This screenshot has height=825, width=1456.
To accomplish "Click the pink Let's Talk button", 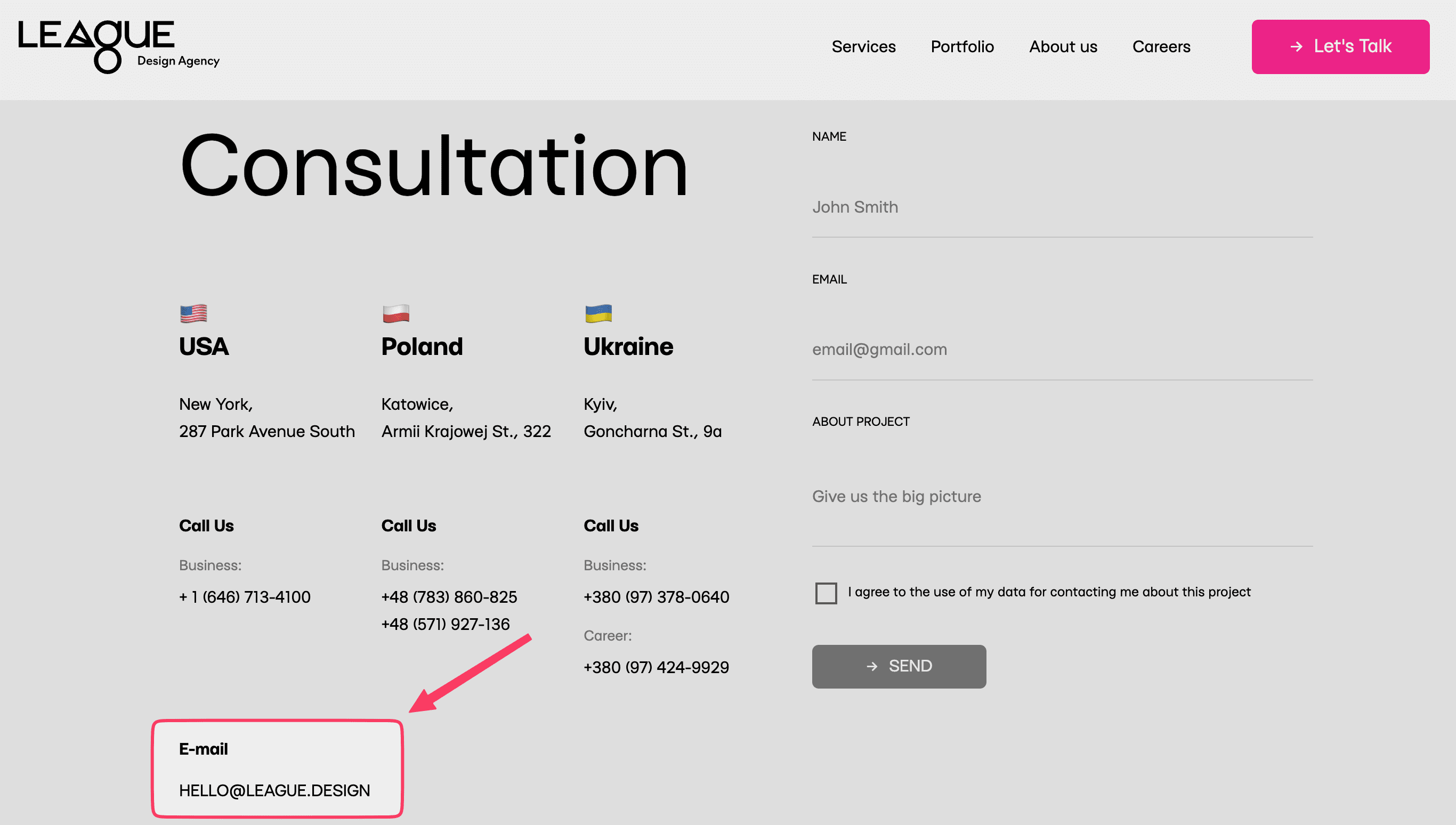I will coord(1340,46).
